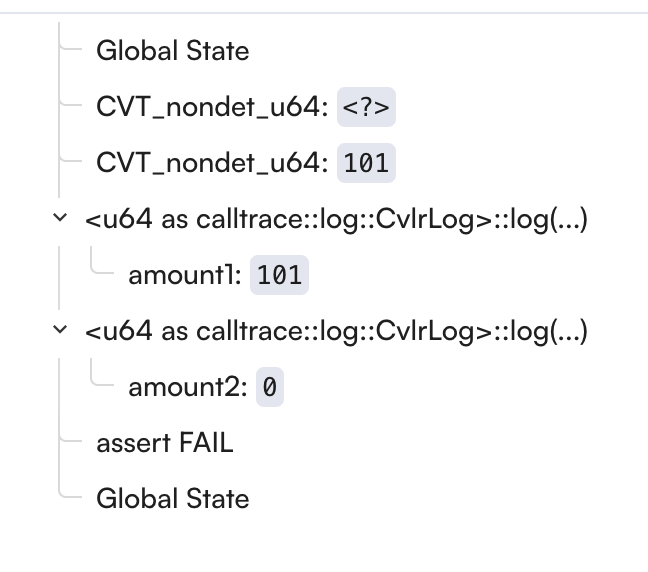Click the assert FAIL entry
The width and height of the screenshot is (648, 572).
click(x=164, y=442)
